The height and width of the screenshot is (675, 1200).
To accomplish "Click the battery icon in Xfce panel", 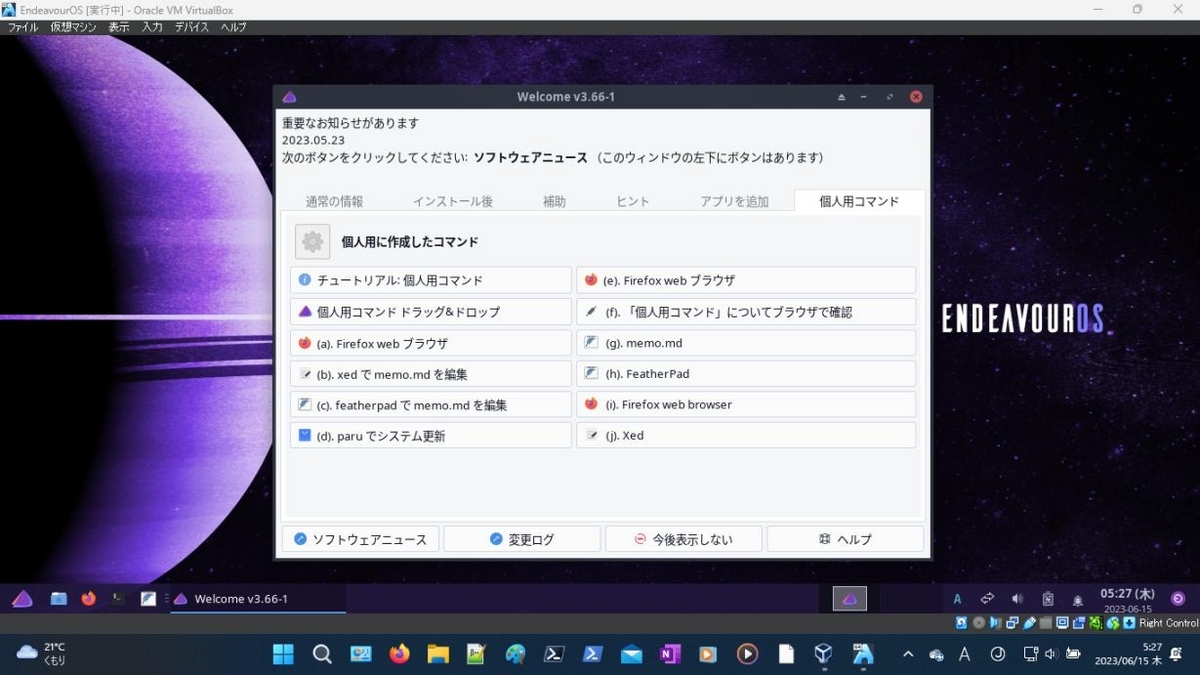I will coord(1047,599).
